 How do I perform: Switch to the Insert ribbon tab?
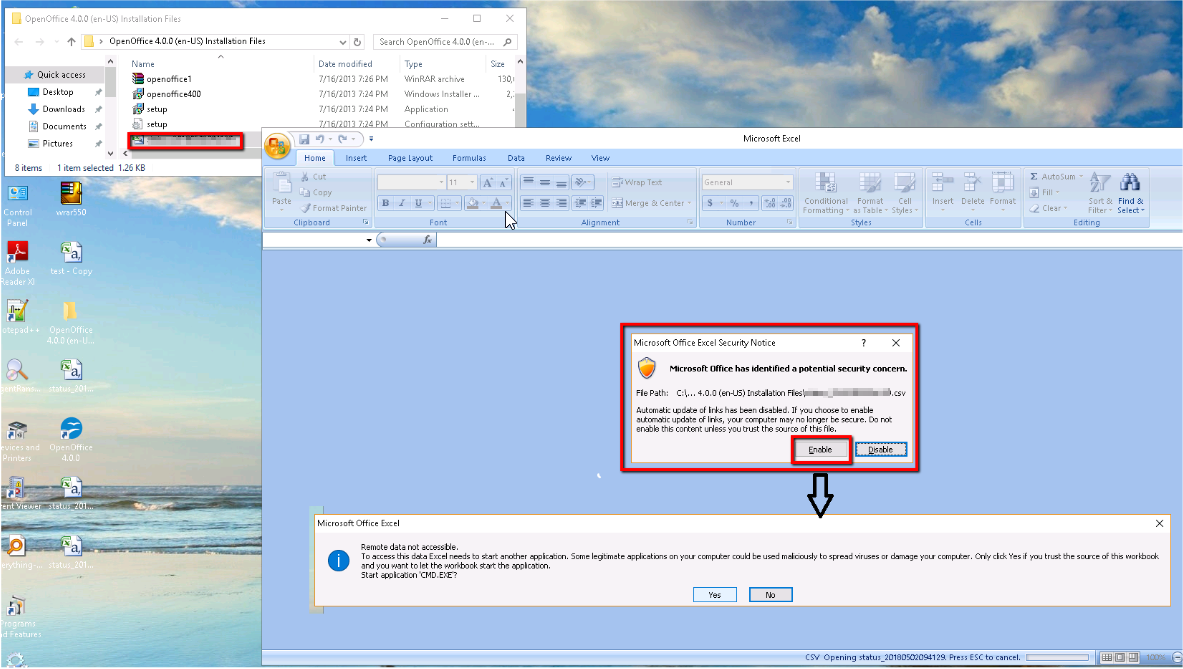click(356, 158)
